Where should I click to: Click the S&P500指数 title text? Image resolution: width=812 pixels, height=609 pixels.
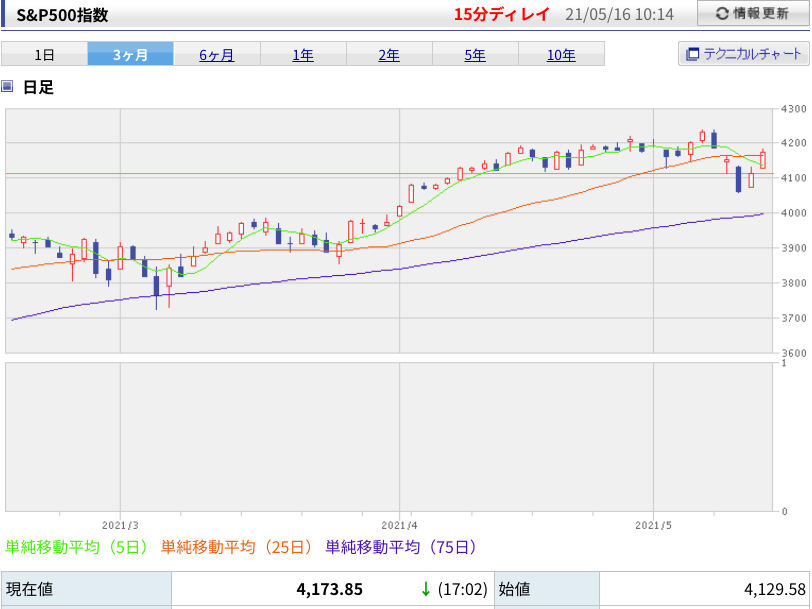tap(62, 15)
